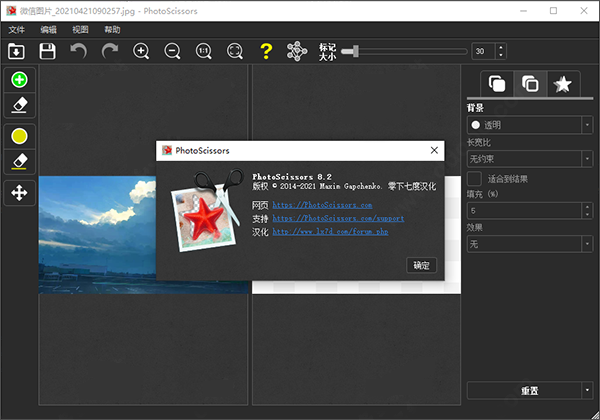The width and height of the screenshot is (600, 420).
Task: Open the 效果 无 dropdown
Action: click(x=529, y=243)
